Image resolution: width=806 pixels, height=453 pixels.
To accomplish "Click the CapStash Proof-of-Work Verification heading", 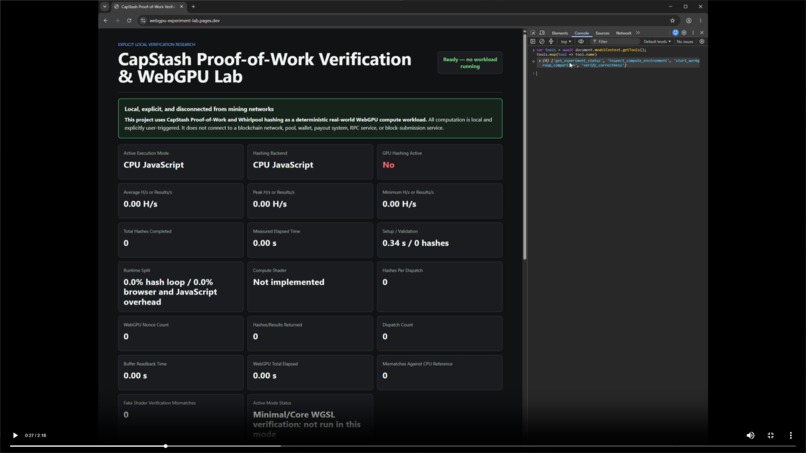I will [x=264, y=68].
